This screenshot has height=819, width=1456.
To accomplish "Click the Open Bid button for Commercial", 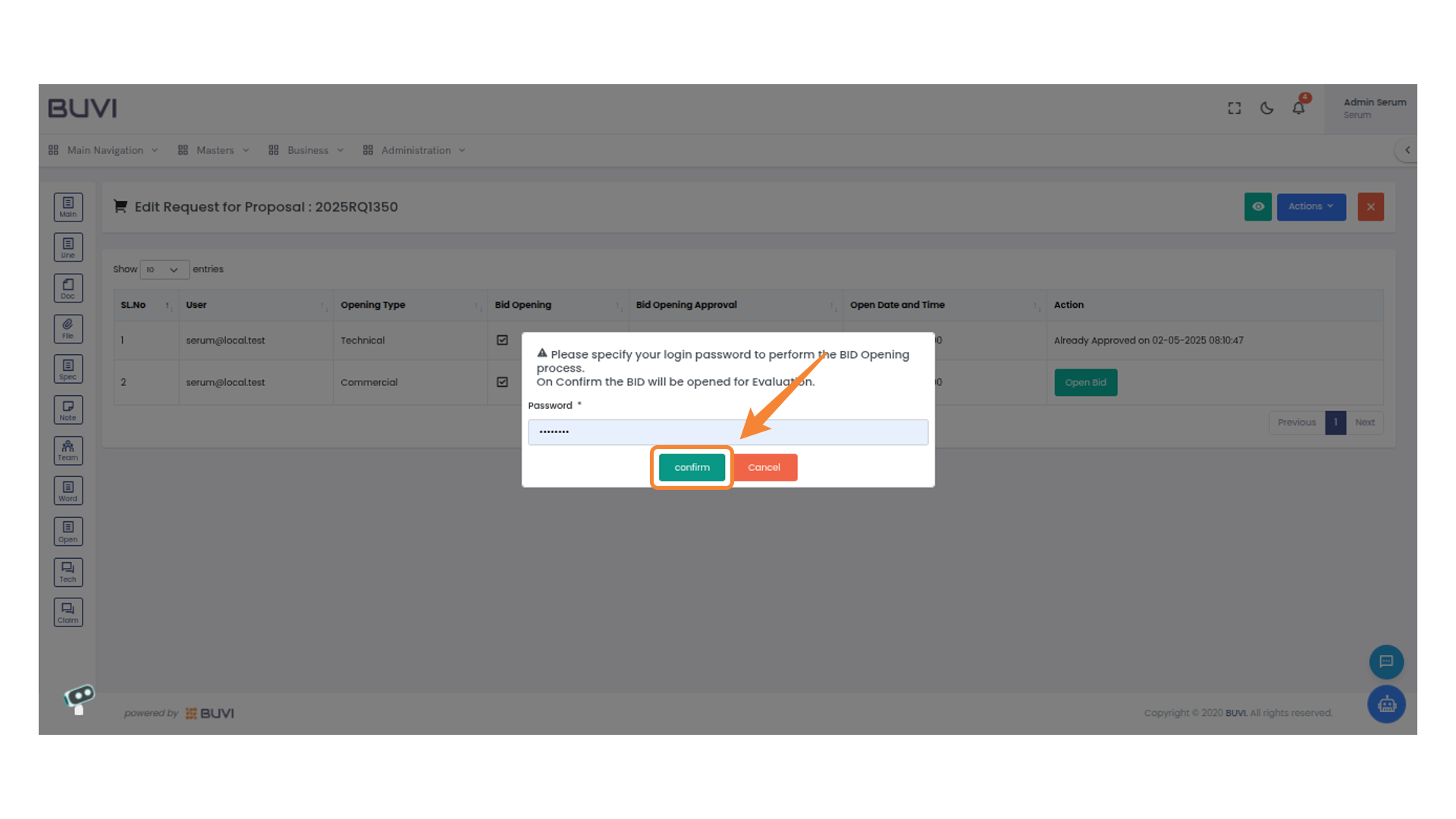I will tap(1085, 382).
